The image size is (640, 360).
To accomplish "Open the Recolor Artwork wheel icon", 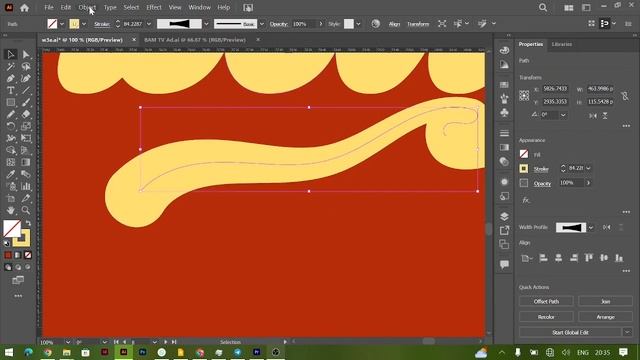I will [x=376, y=24].
